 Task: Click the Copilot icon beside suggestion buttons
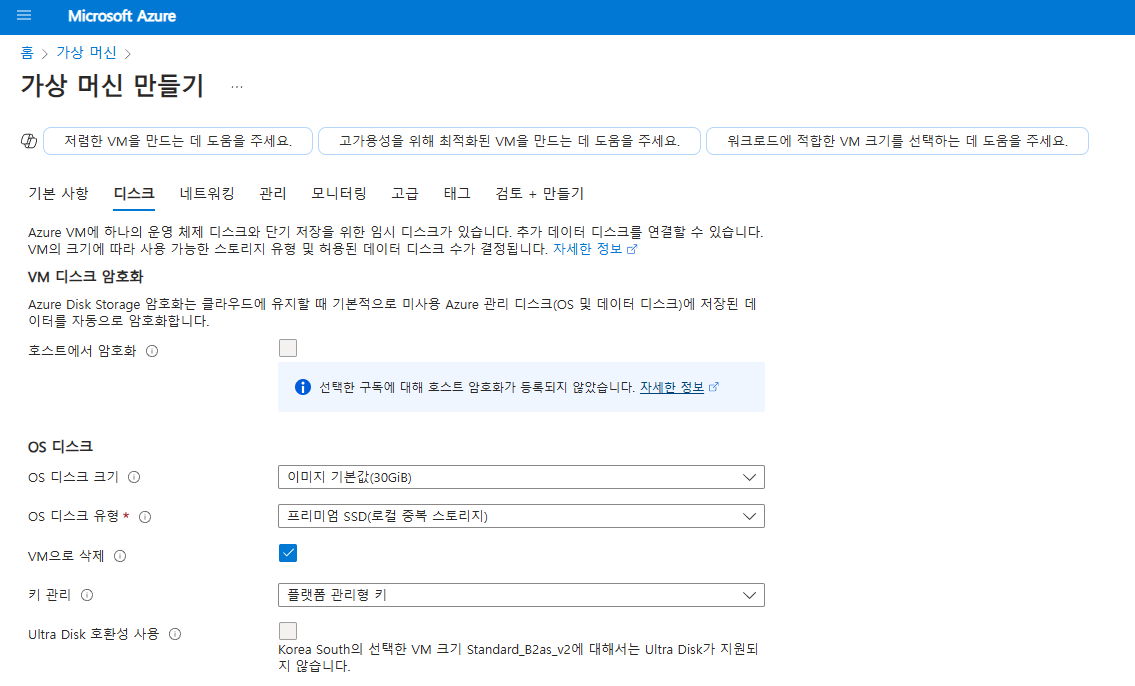click(29, 141)
